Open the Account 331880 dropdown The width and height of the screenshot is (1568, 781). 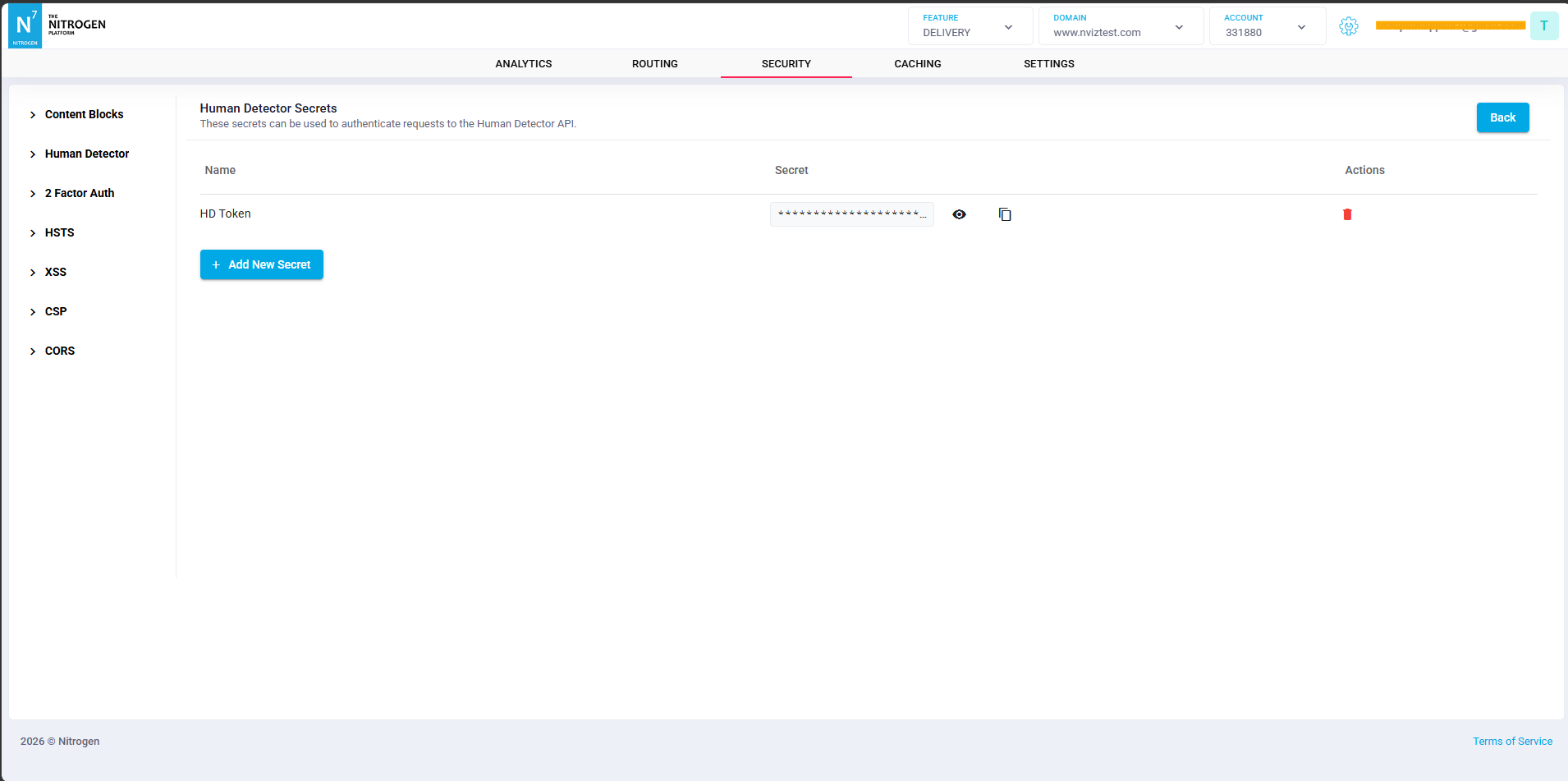click(1267, 26)
